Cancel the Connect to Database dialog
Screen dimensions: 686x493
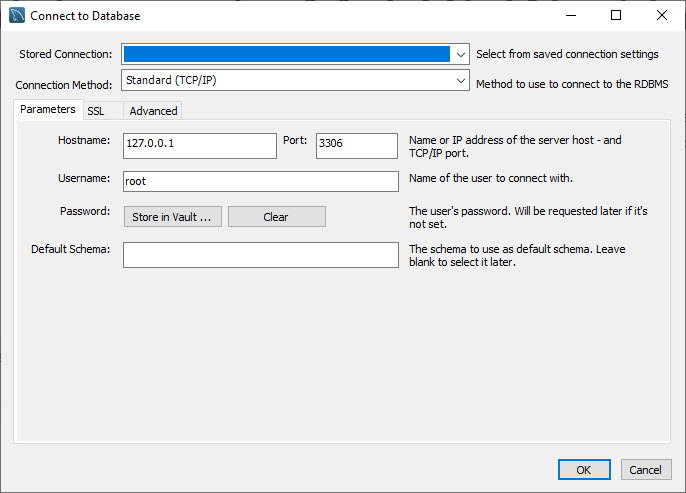(x=646, y=470)
